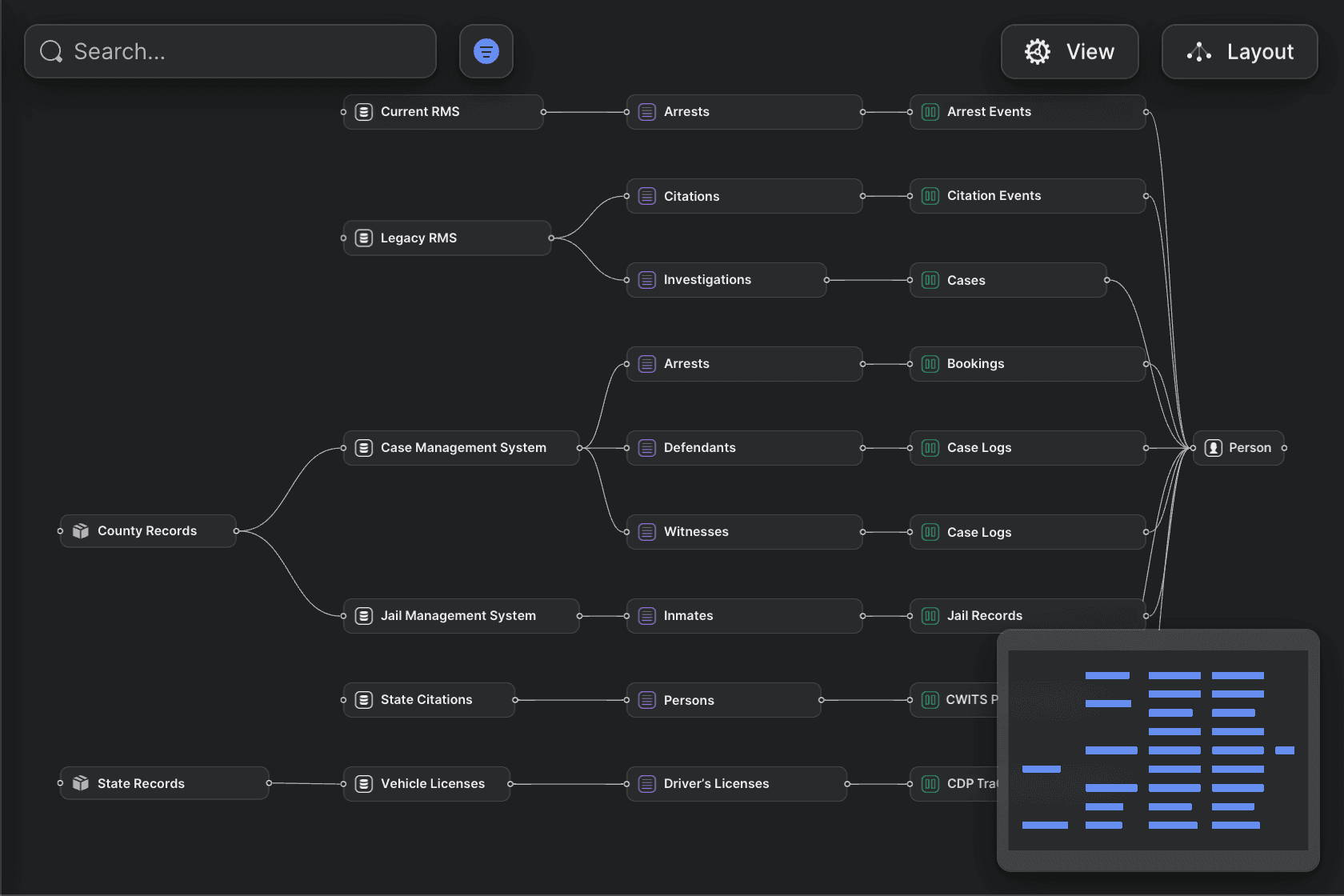Viewport: 1344px width, 896px height.
Task: Click the blue filter icon button
Action: click(486, 51)
